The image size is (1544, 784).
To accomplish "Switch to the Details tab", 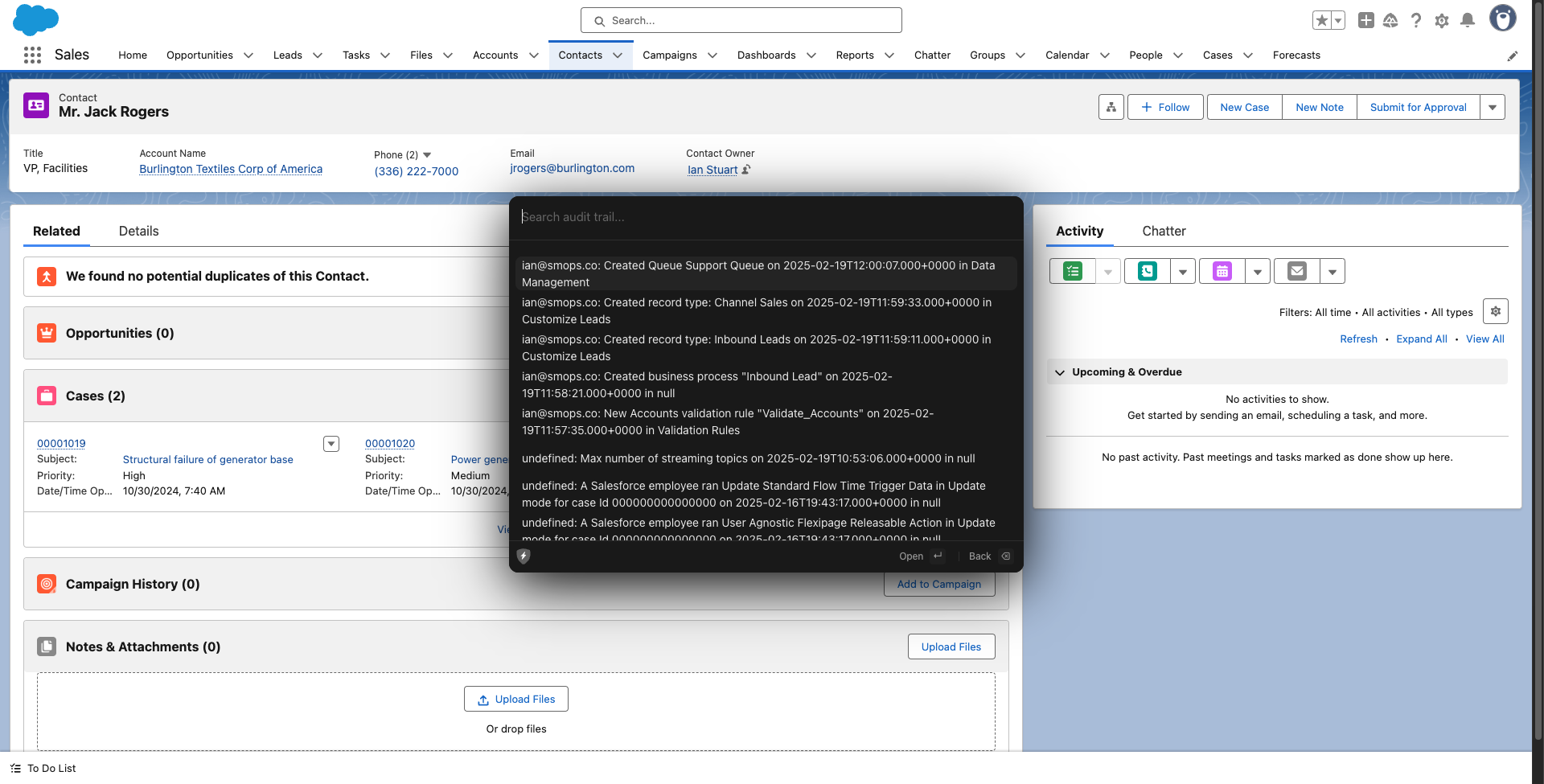I will coord(138,231).
